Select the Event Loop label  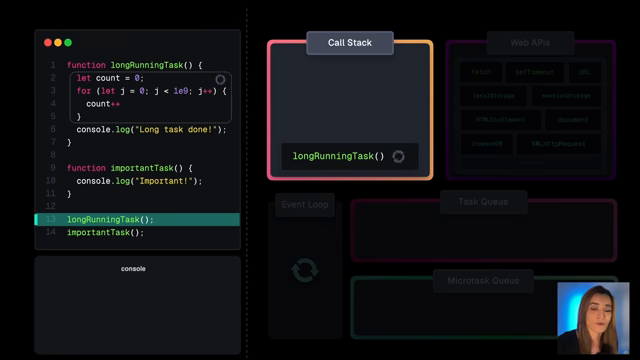pyautogui.click(x=305, y=204)
